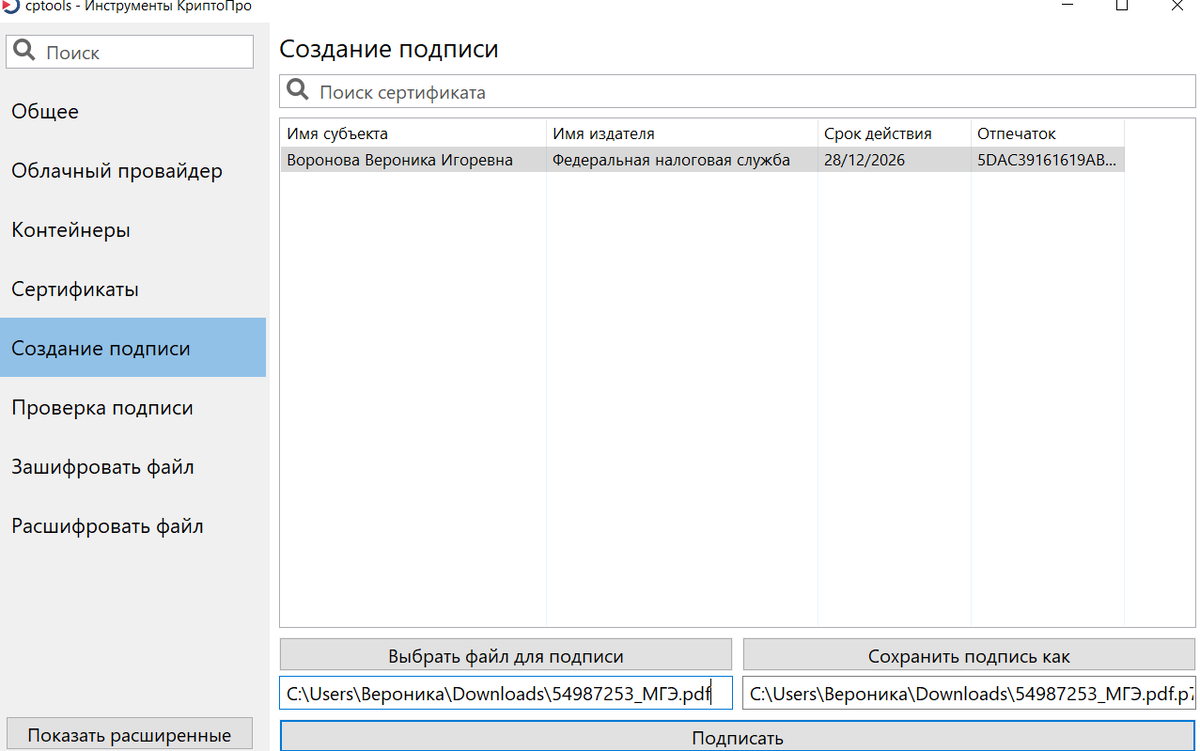The height and width of the screenshot is (751, 1200).
Task: Sort by the Имя издателя column header
Action: (x=682, y=133)
